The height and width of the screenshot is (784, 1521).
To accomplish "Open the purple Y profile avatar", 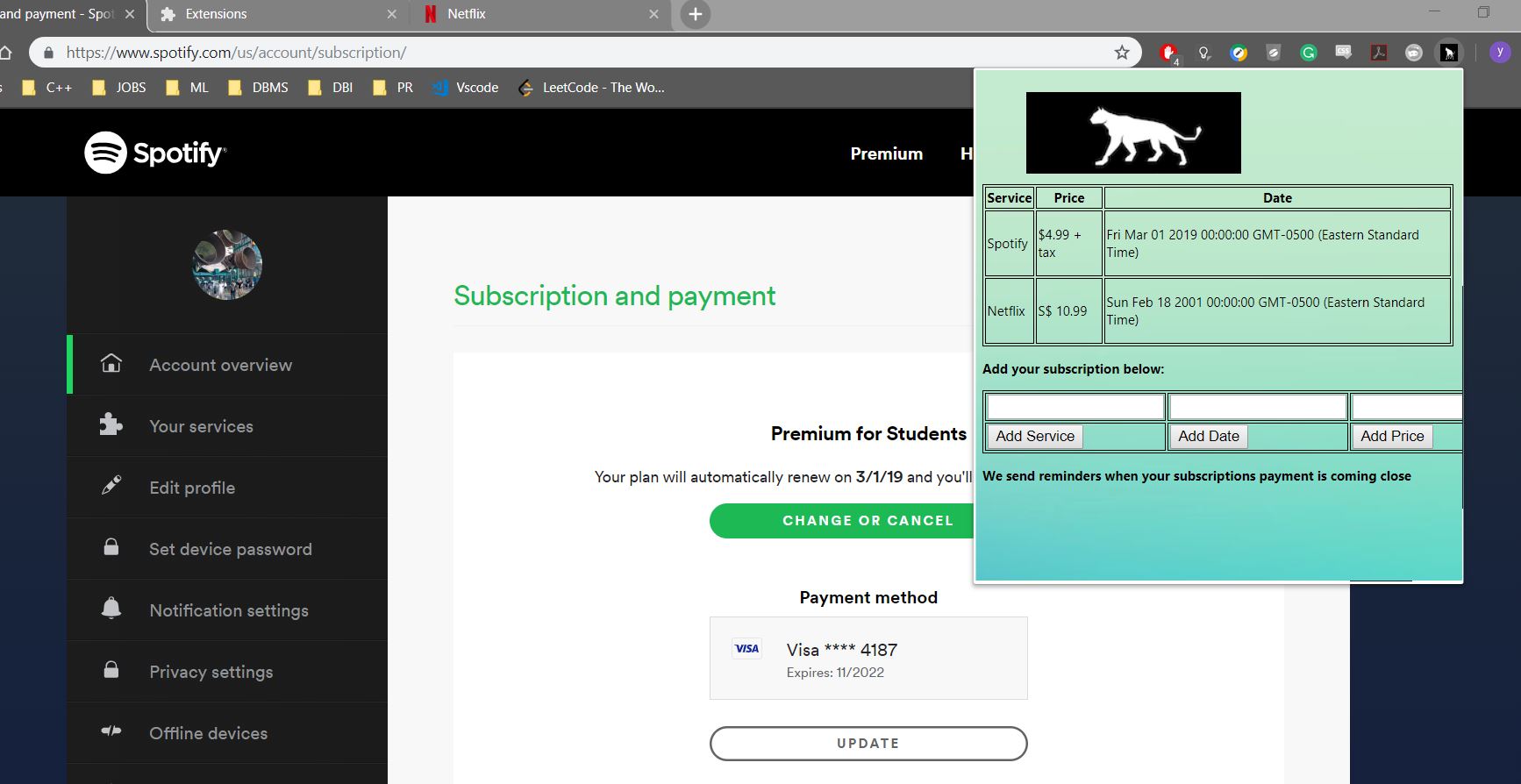I will coord(1500,53).
